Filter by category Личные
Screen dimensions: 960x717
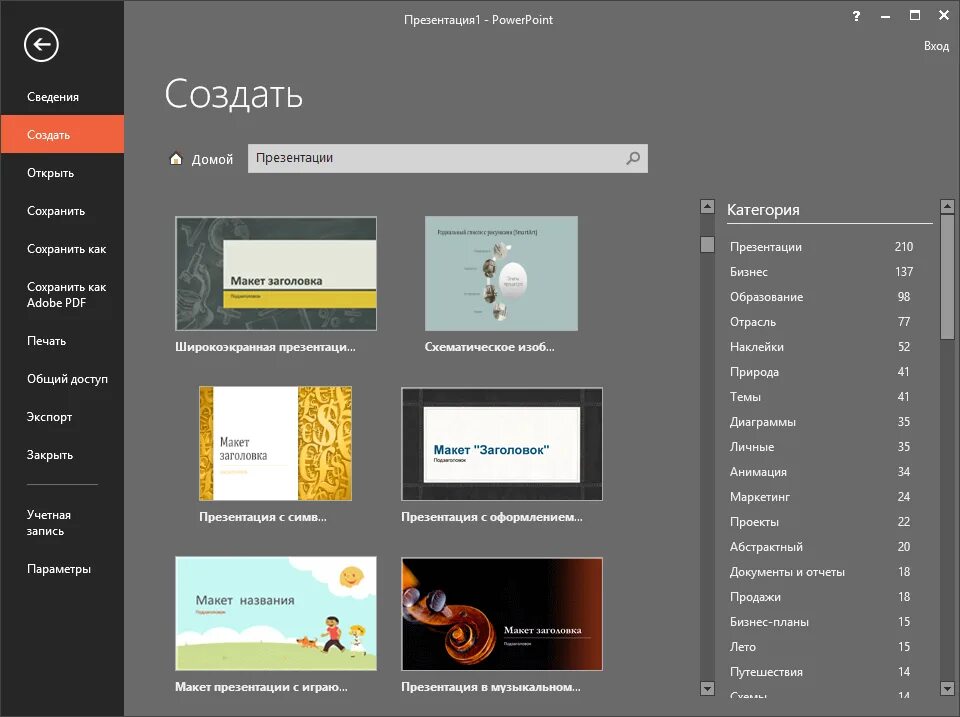(x=820, y=447)
